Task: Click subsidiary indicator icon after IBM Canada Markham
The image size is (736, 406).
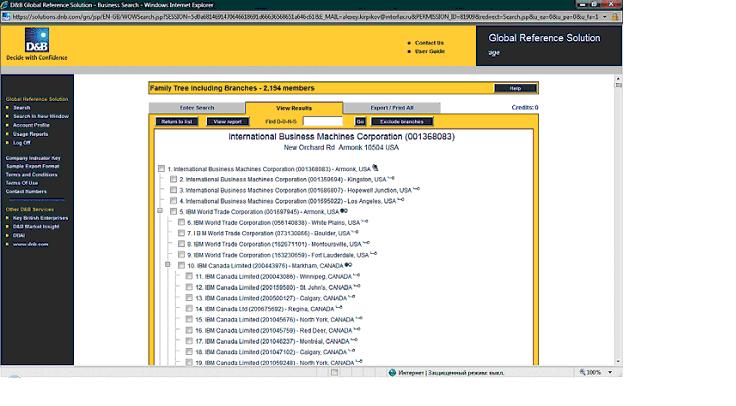Action: pyautogui.click(x=348, y=265)
